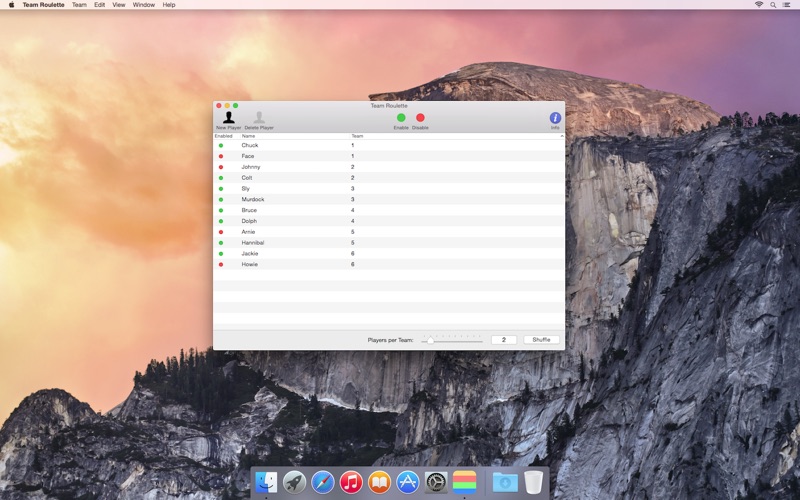The width and height of the screenshot is (800, 500).
Task: Toggle enabled status dot for Chuck
Action: coord(221,145)
